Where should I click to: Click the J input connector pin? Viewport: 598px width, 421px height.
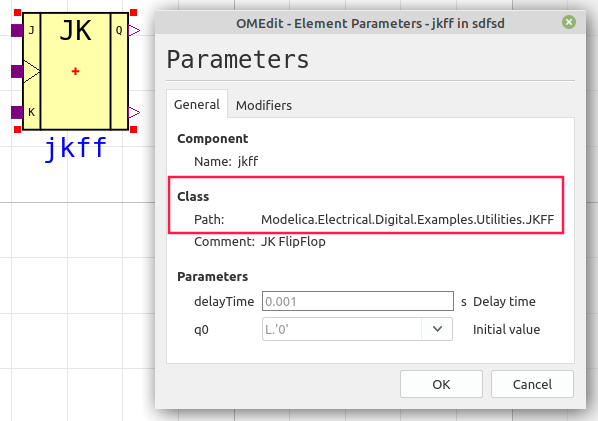point(17,30)
